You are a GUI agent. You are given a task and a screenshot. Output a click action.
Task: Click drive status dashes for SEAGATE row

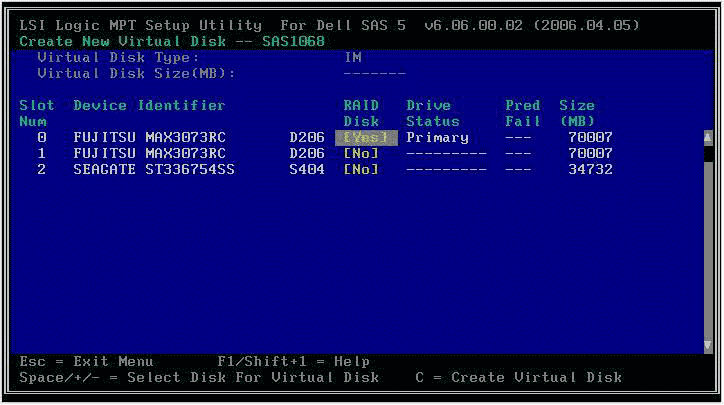tap(446, 169)
